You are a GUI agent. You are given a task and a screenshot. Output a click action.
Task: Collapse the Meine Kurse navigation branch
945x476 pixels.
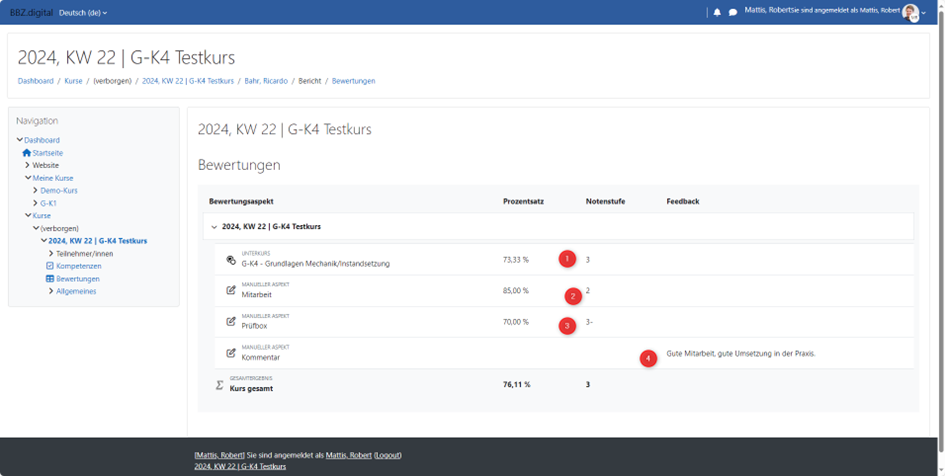coord(28,178)
